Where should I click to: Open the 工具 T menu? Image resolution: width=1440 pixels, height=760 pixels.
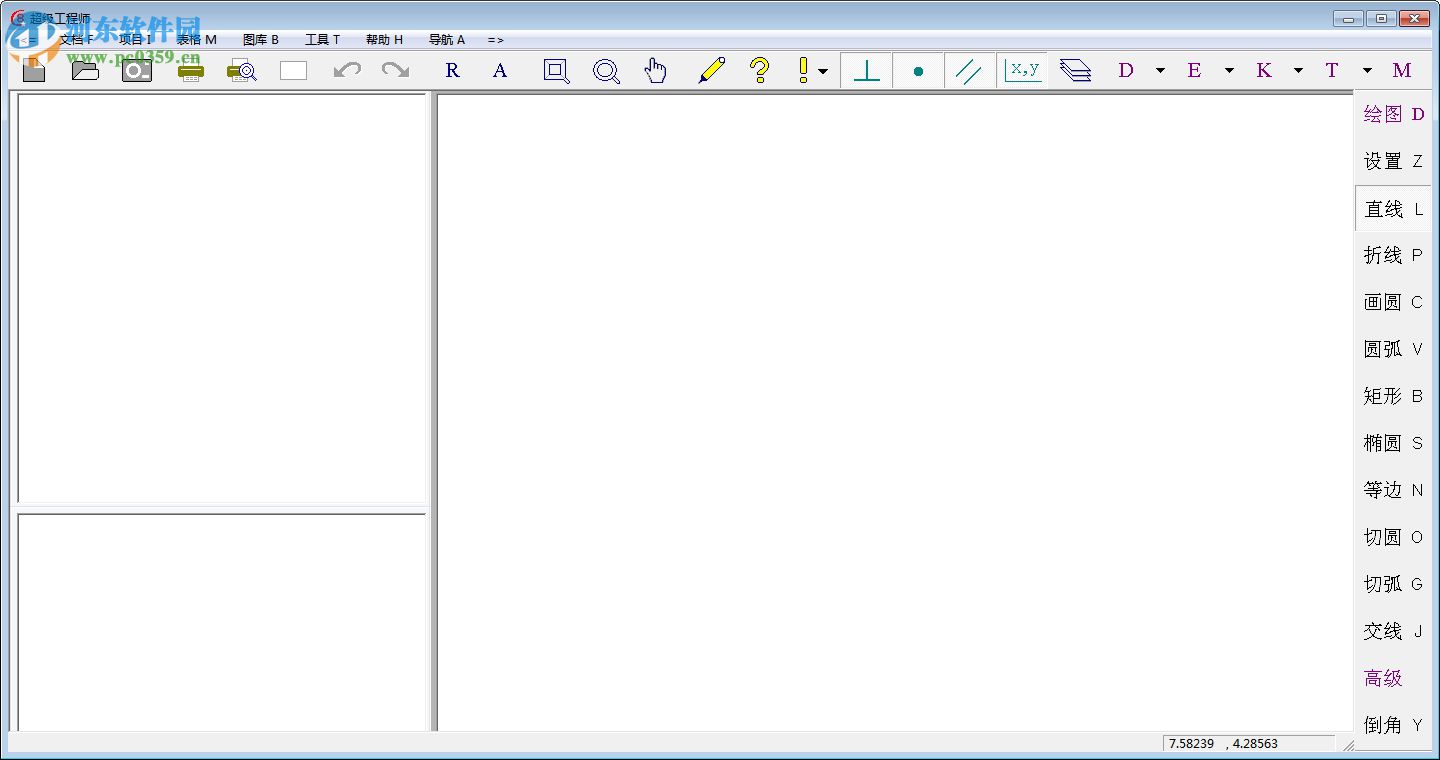[x=322, y=40]
